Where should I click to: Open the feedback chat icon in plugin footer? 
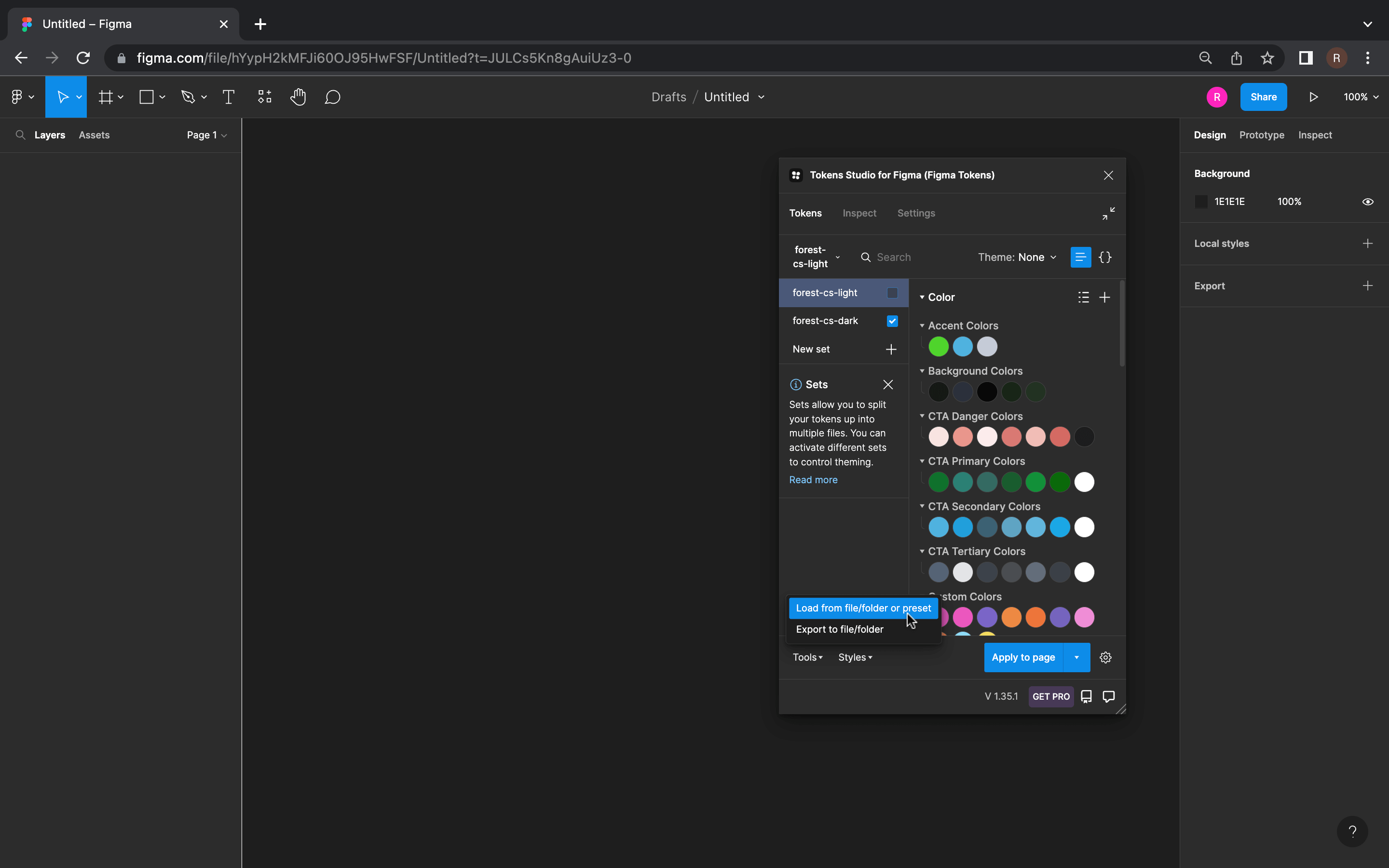(x=1109, y=696)
